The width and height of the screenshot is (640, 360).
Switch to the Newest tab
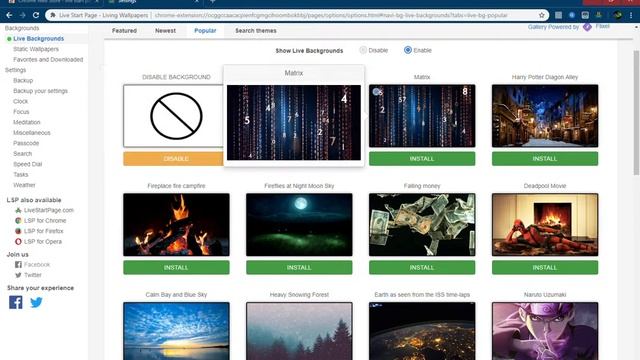(165, 31)
